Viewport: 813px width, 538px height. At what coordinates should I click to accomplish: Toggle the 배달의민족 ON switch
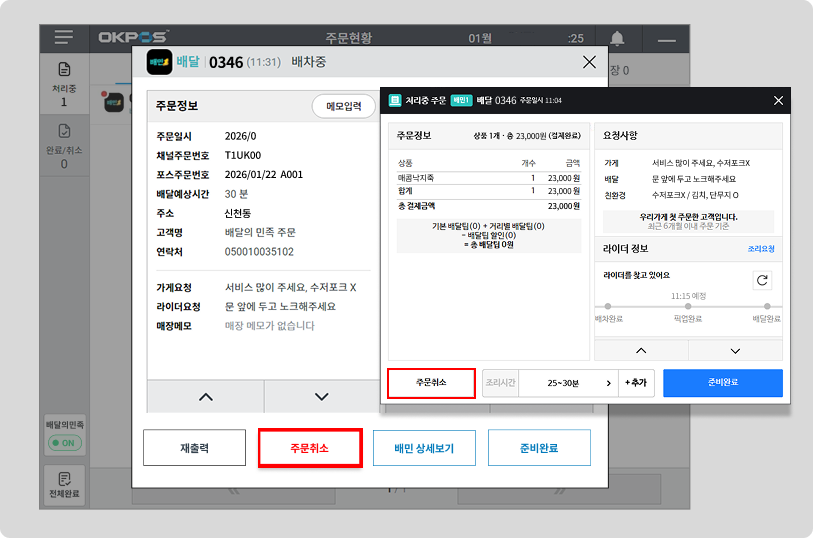(x=64, y=442)
